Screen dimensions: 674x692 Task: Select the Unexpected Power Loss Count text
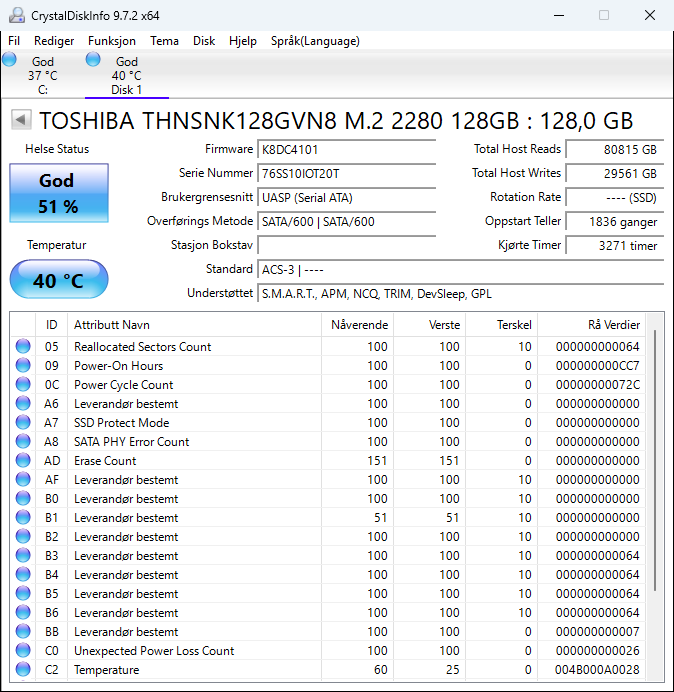(x=154, y=651)
